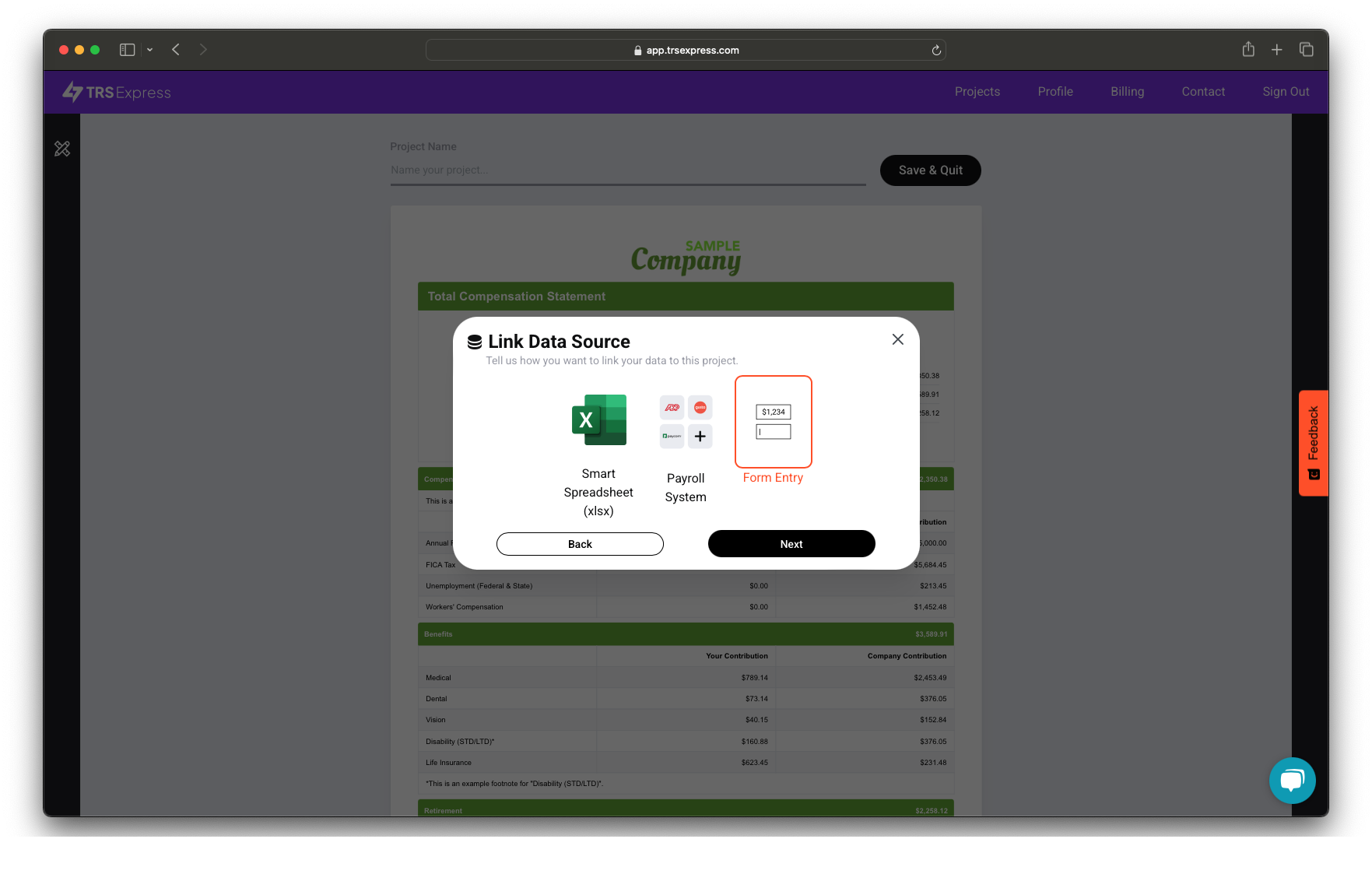
Task: Choose the Payroll System icon grid
Action: click(x=686, y=422)
